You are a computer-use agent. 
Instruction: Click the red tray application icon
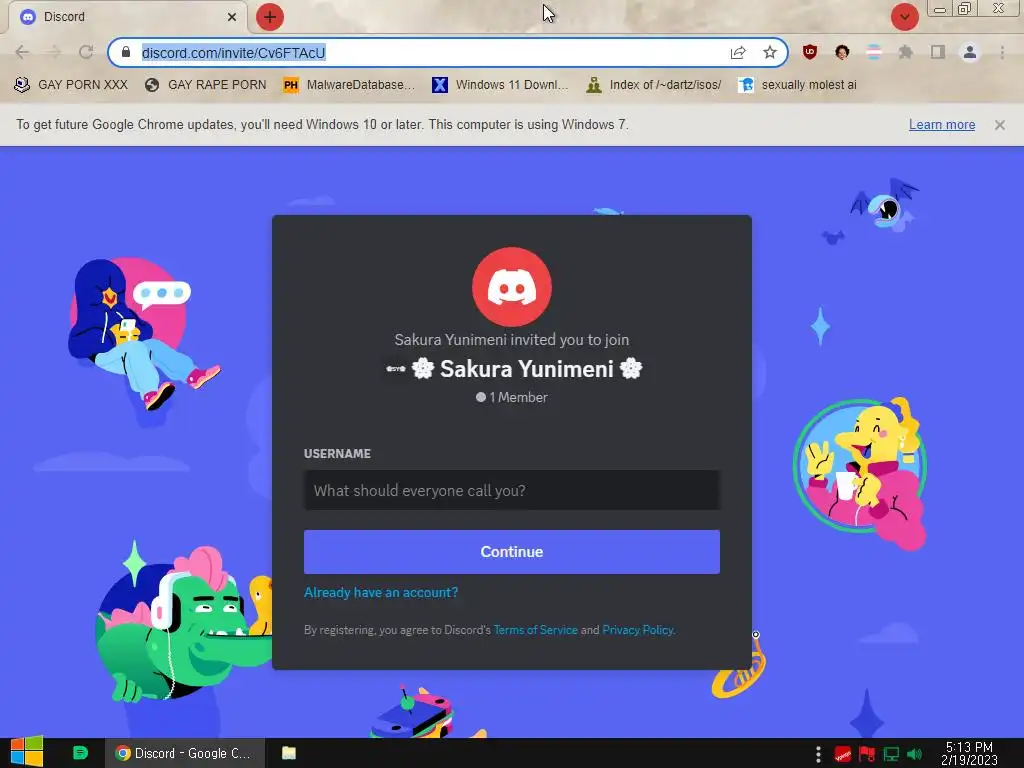coord(842,754)
